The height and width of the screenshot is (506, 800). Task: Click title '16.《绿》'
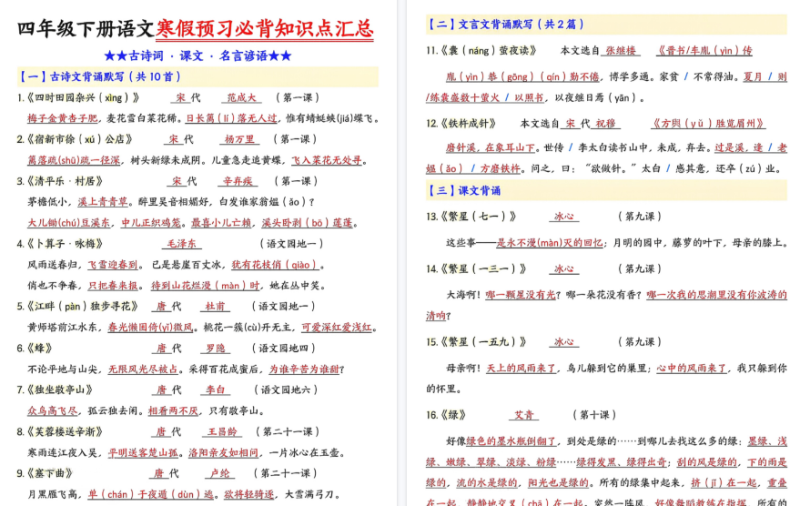(x=446, y=415)
